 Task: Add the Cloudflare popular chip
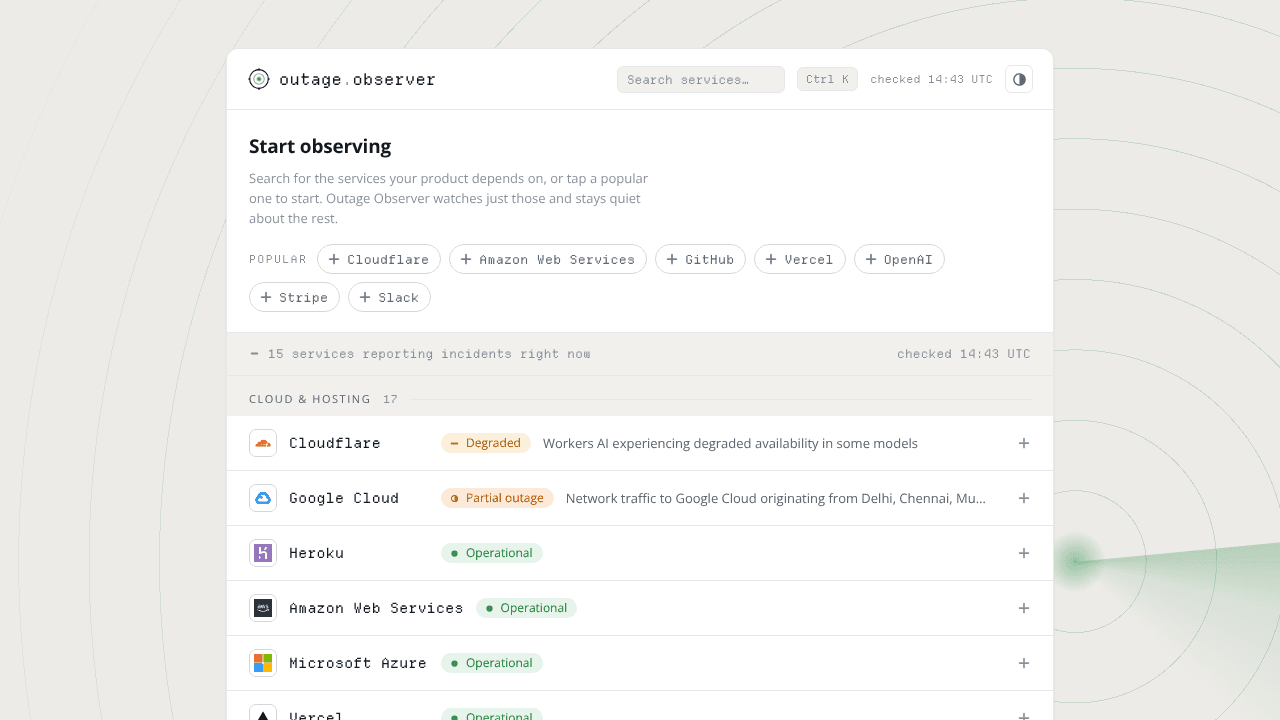pyautogui.click(x=379, y=259)
